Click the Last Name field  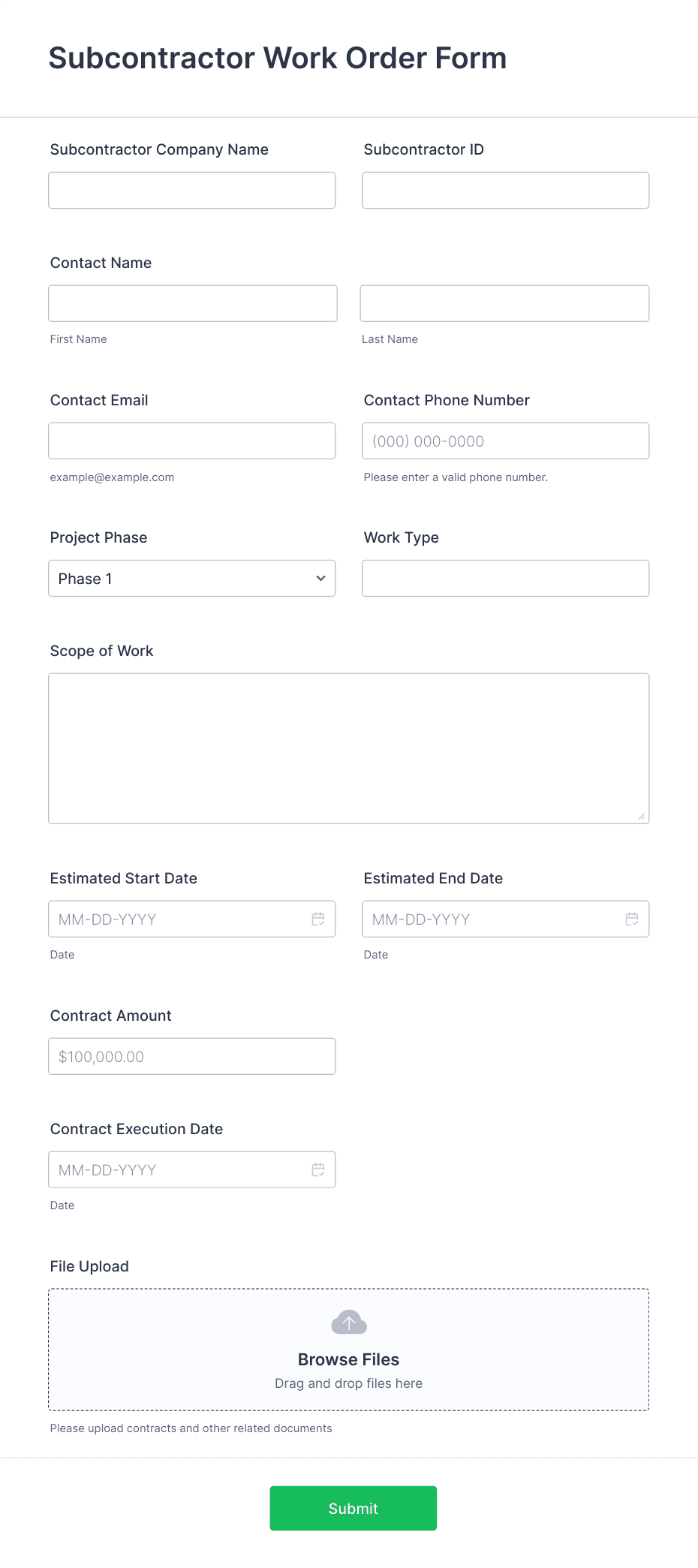(x=504, y=303)
